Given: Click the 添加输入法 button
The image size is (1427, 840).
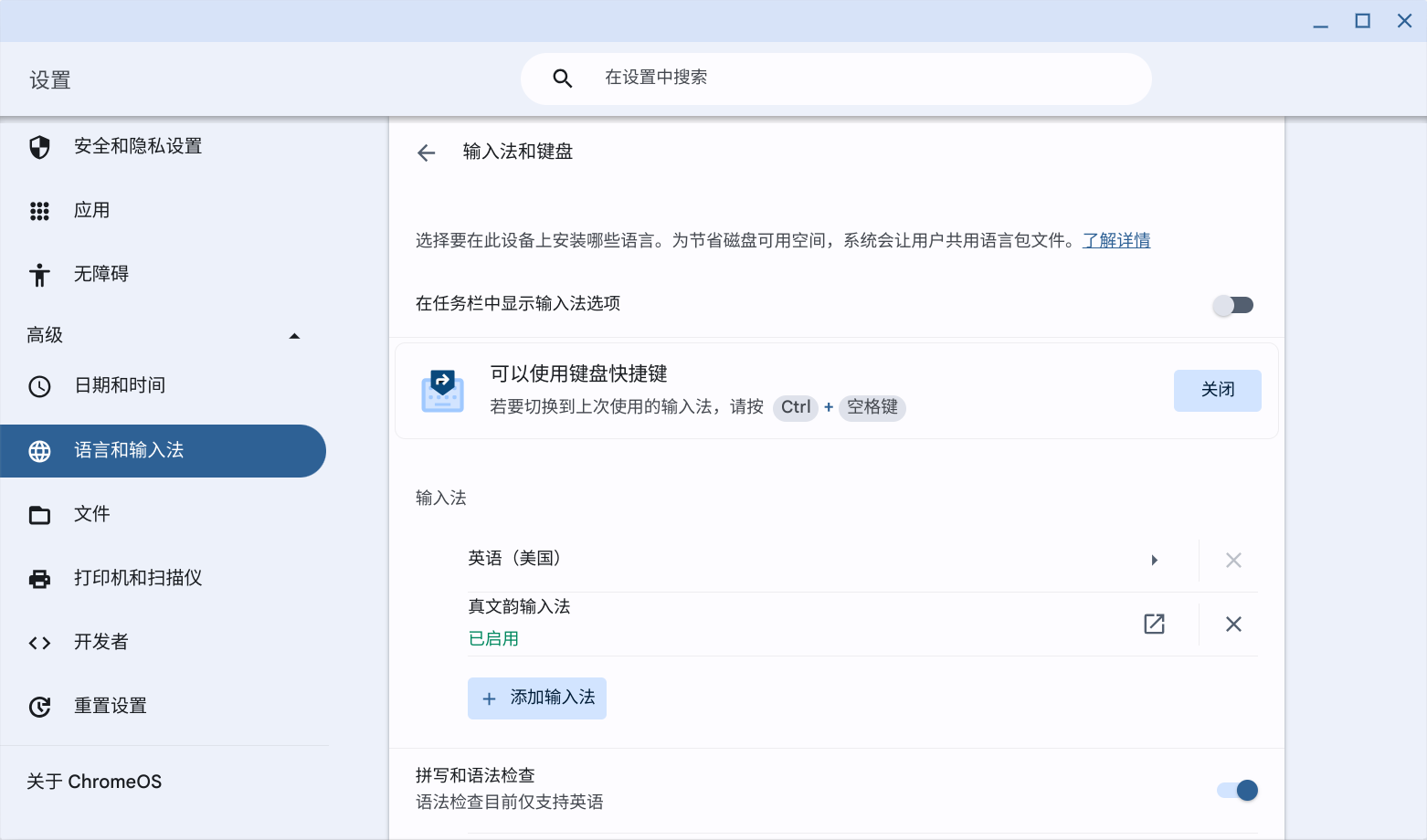Looking at the screenshot, I should pyautogui.click(x=537, y=698).
